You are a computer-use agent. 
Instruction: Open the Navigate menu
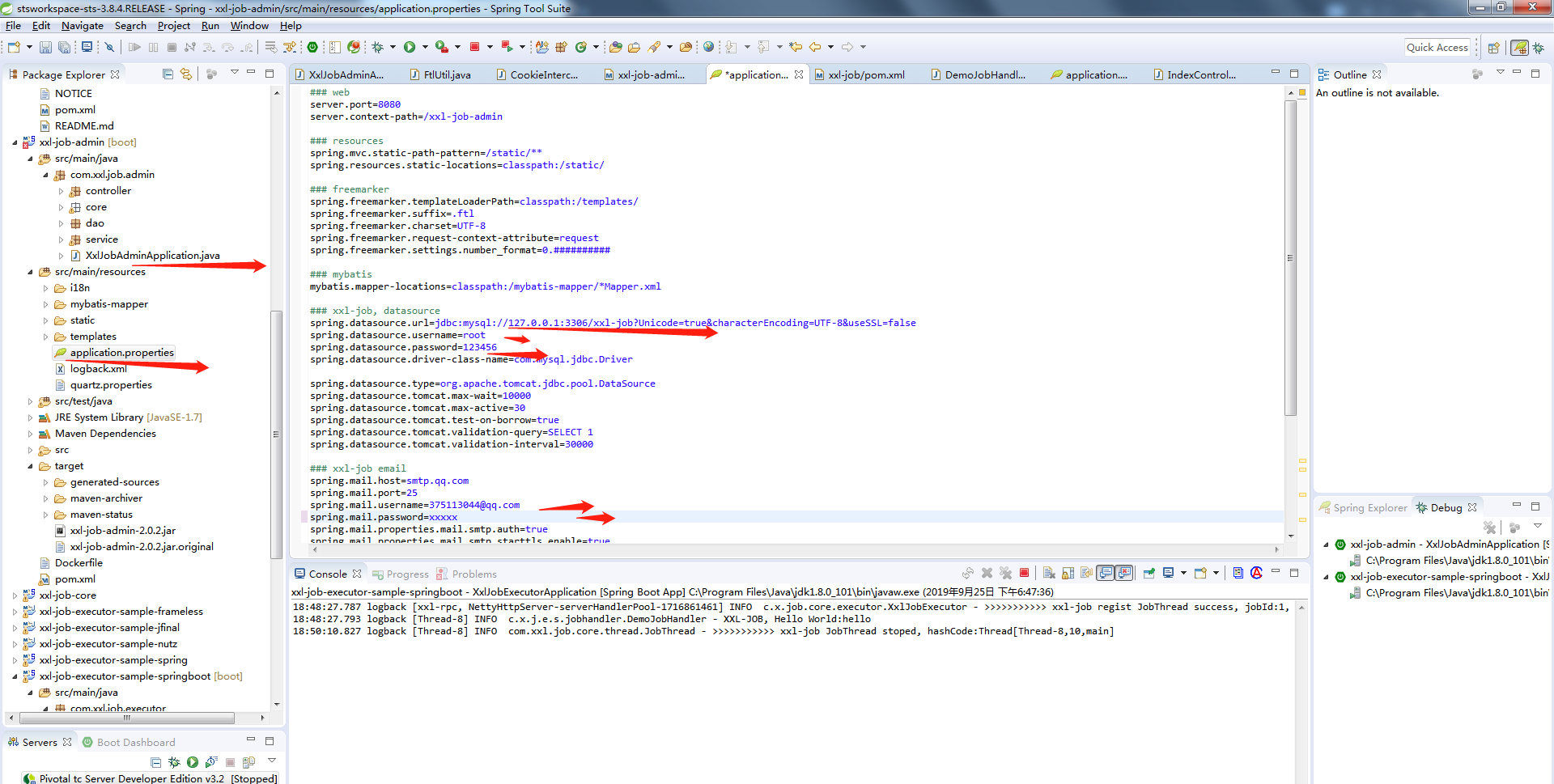tap(82, 25)
